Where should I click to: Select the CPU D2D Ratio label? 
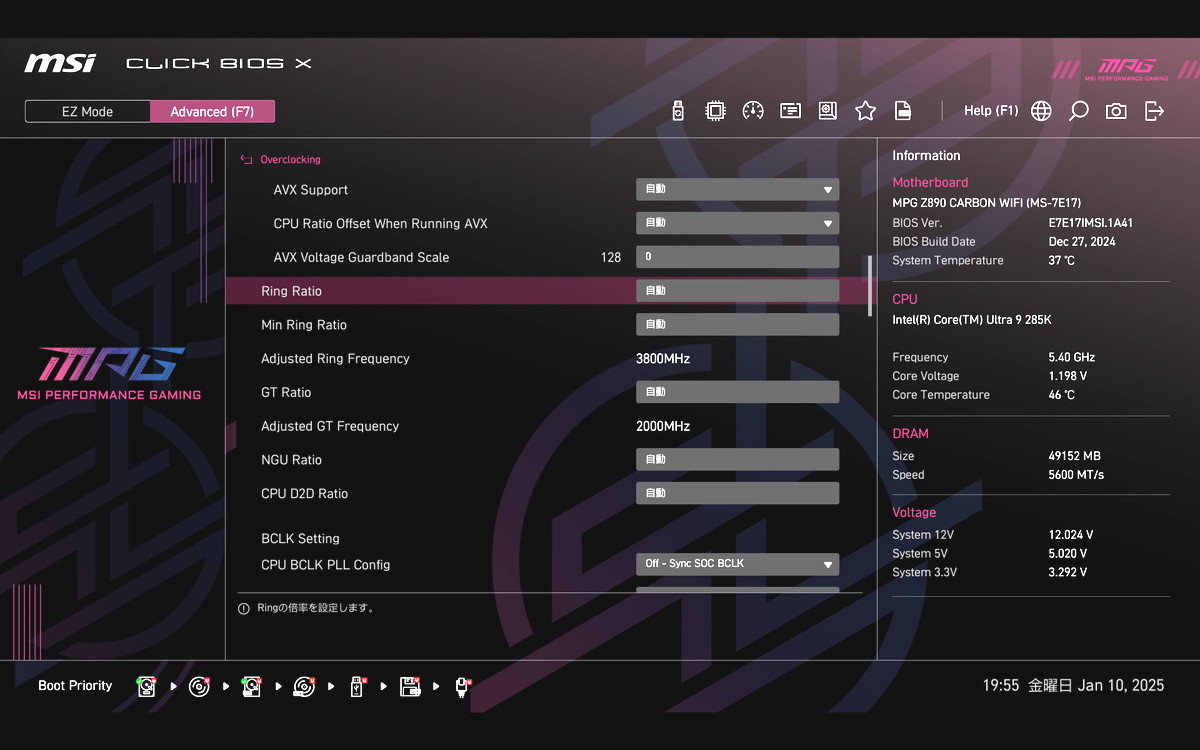[305, 494]
